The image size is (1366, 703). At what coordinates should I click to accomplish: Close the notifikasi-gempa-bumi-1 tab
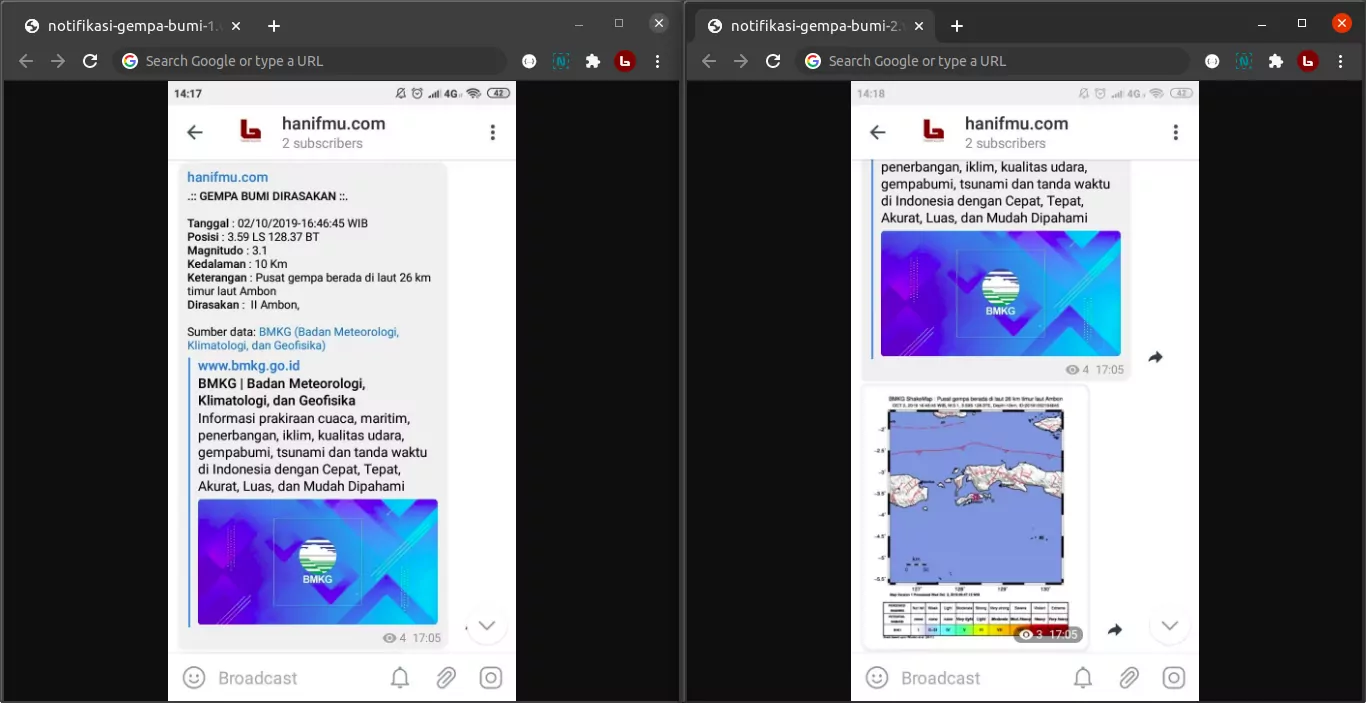(235, 26)
